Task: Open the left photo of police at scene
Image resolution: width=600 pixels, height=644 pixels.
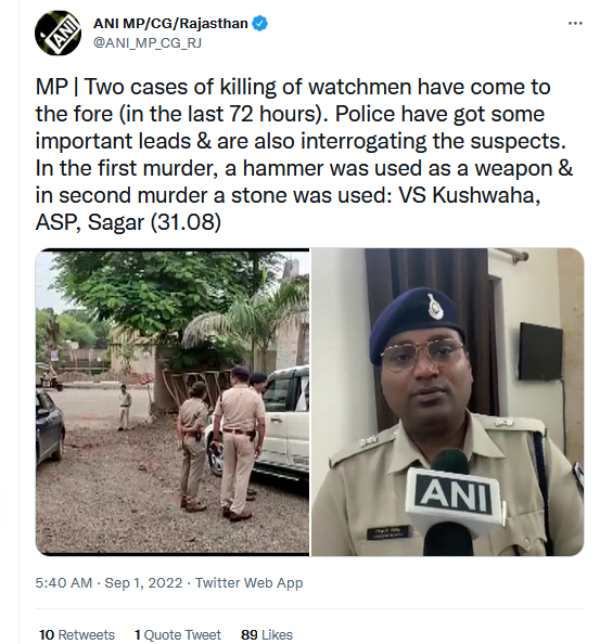Action: pos(172,402)
